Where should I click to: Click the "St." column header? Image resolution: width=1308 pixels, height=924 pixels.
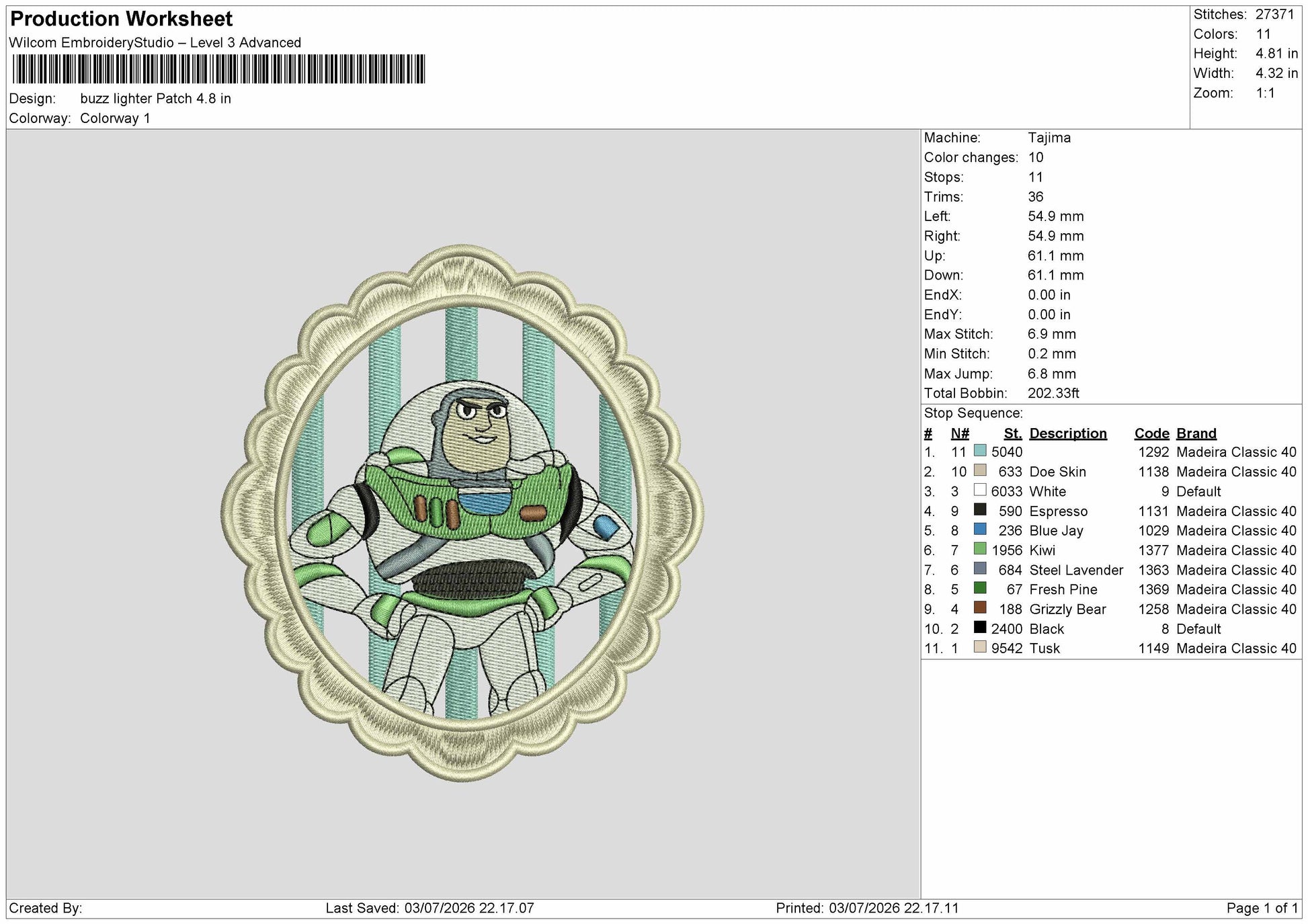[x=1013, y=433]
